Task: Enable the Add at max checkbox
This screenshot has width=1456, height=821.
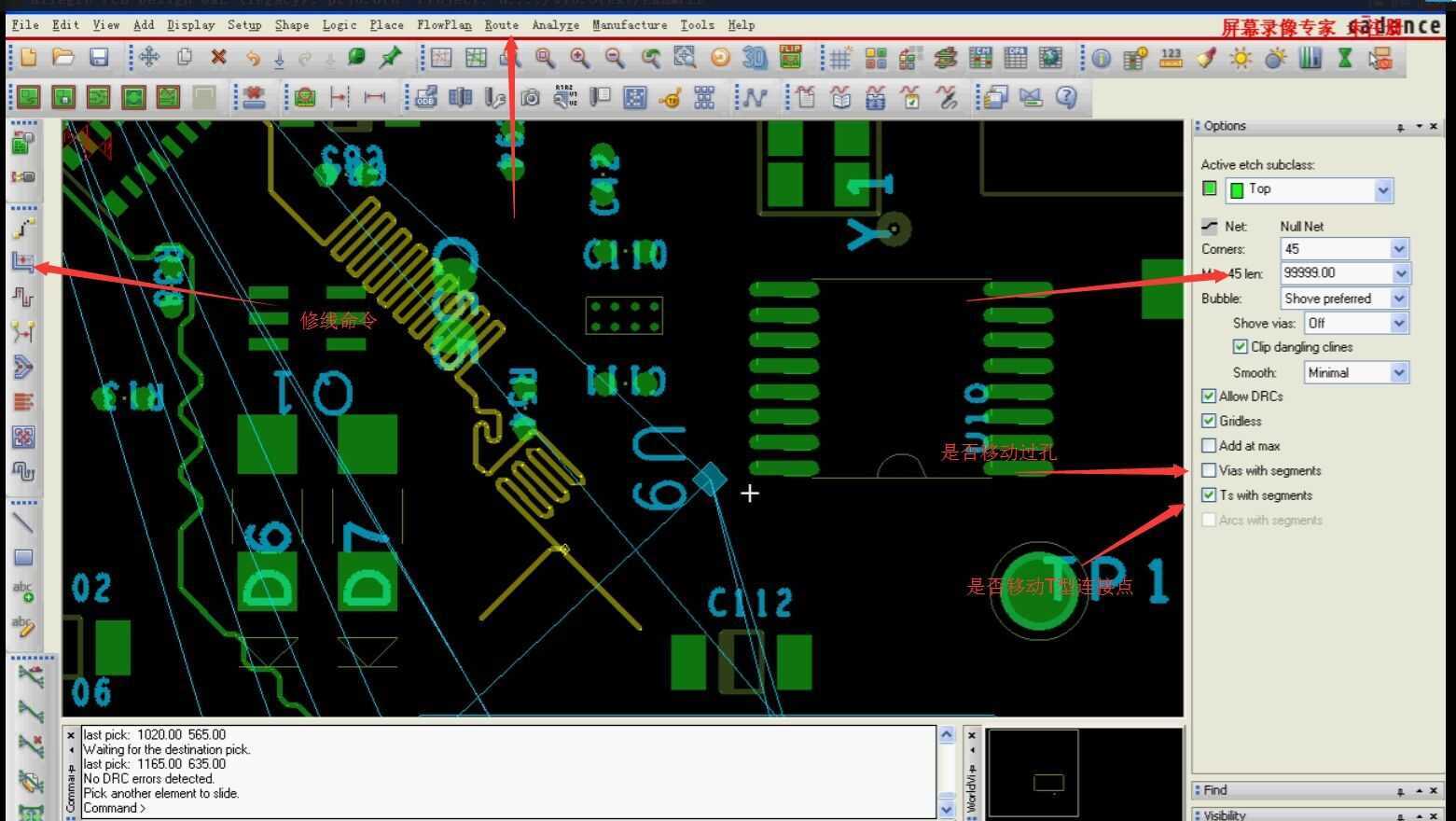Action: (1209, 446)
